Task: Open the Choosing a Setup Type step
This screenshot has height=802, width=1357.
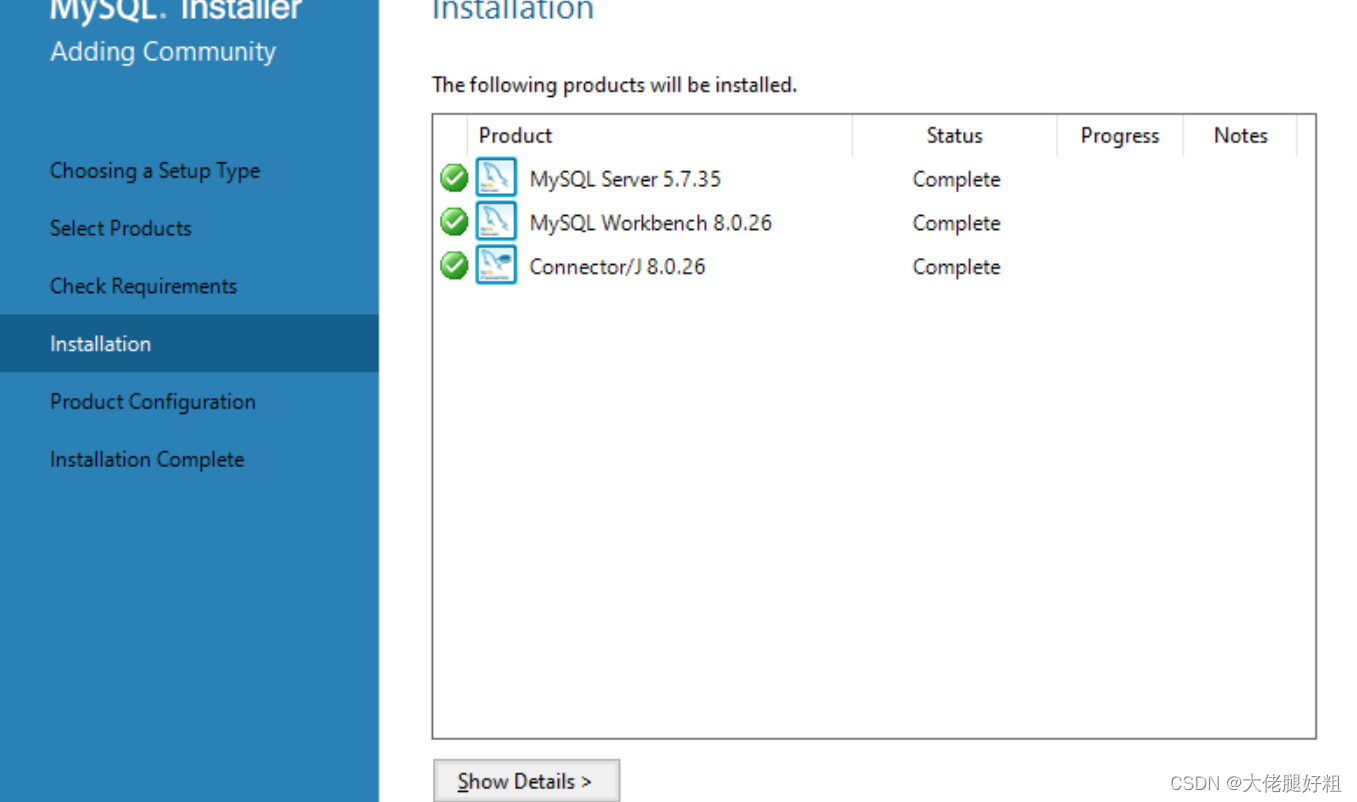Action: click(x=155, y=171)
